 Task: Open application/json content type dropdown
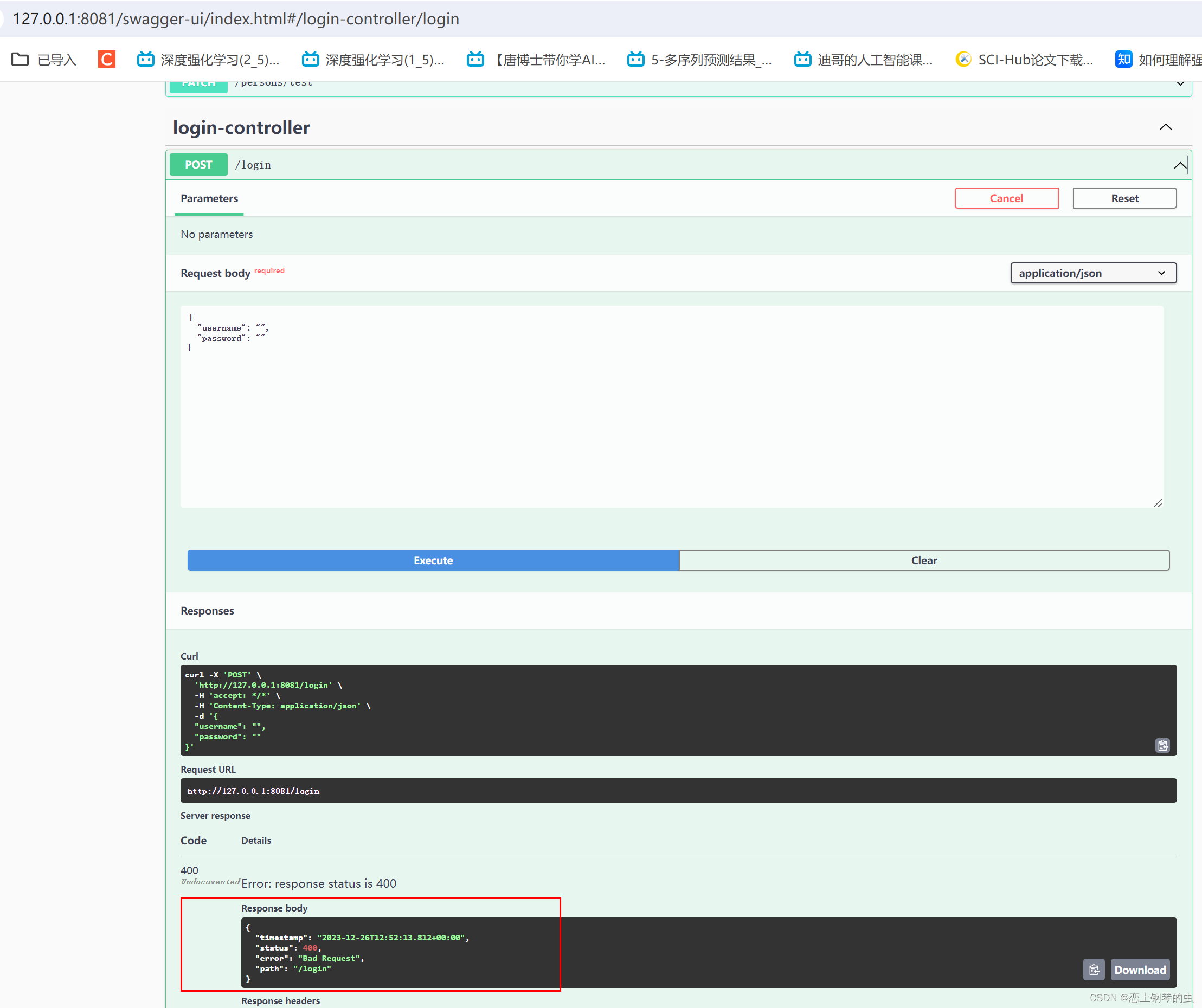[1092, 273]
